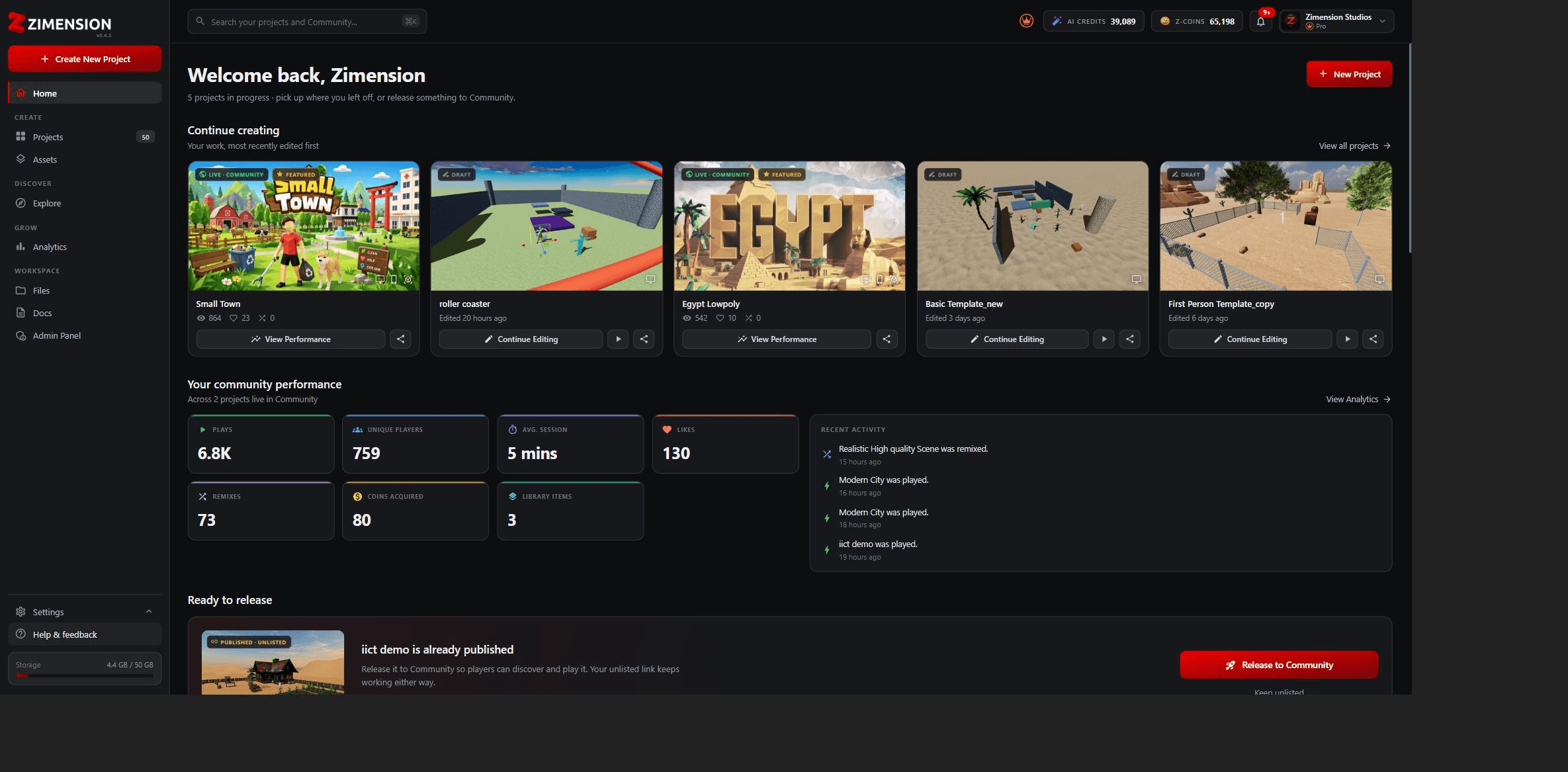Share the roller coaster project
The image size is (1568, 772).
644,339
